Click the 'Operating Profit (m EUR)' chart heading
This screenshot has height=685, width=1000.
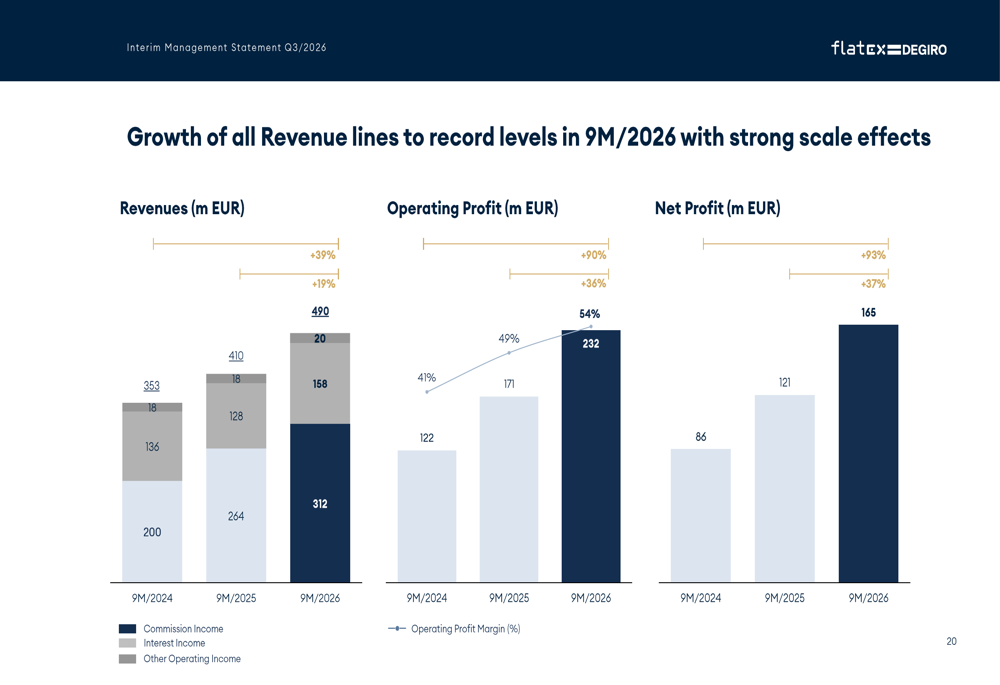pyautogui.click(x=473, y=209)
